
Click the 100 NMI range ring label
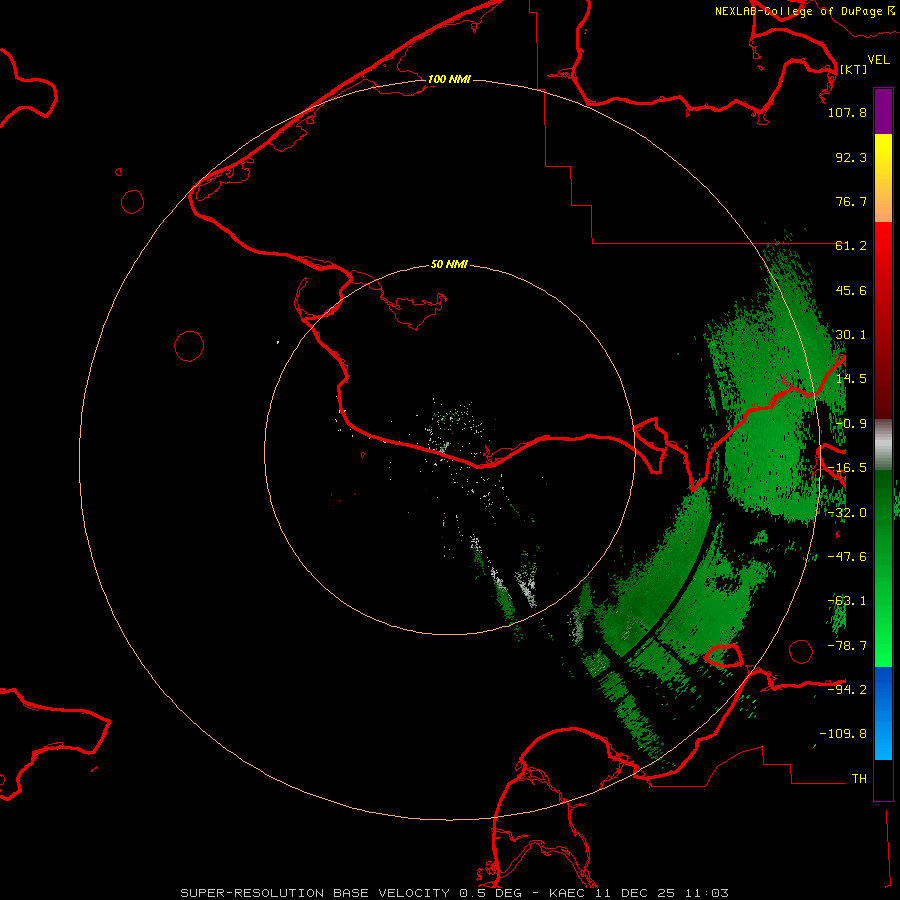pyautogui.click(x=449, y=79)
